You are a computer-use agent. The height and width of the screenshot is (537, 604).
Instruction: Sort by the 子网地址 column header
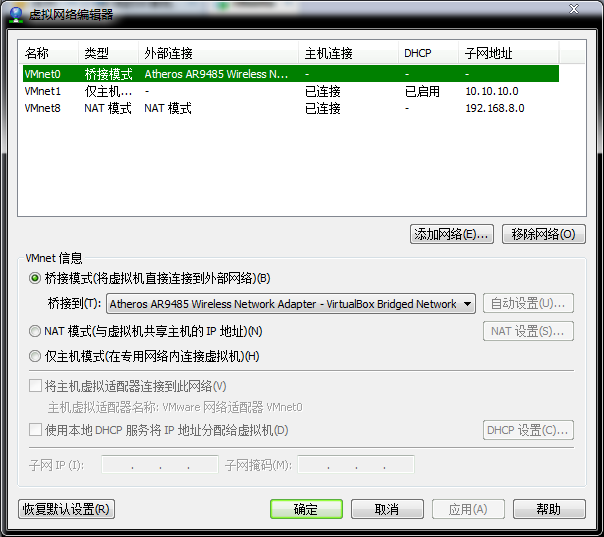pos(509,53)
